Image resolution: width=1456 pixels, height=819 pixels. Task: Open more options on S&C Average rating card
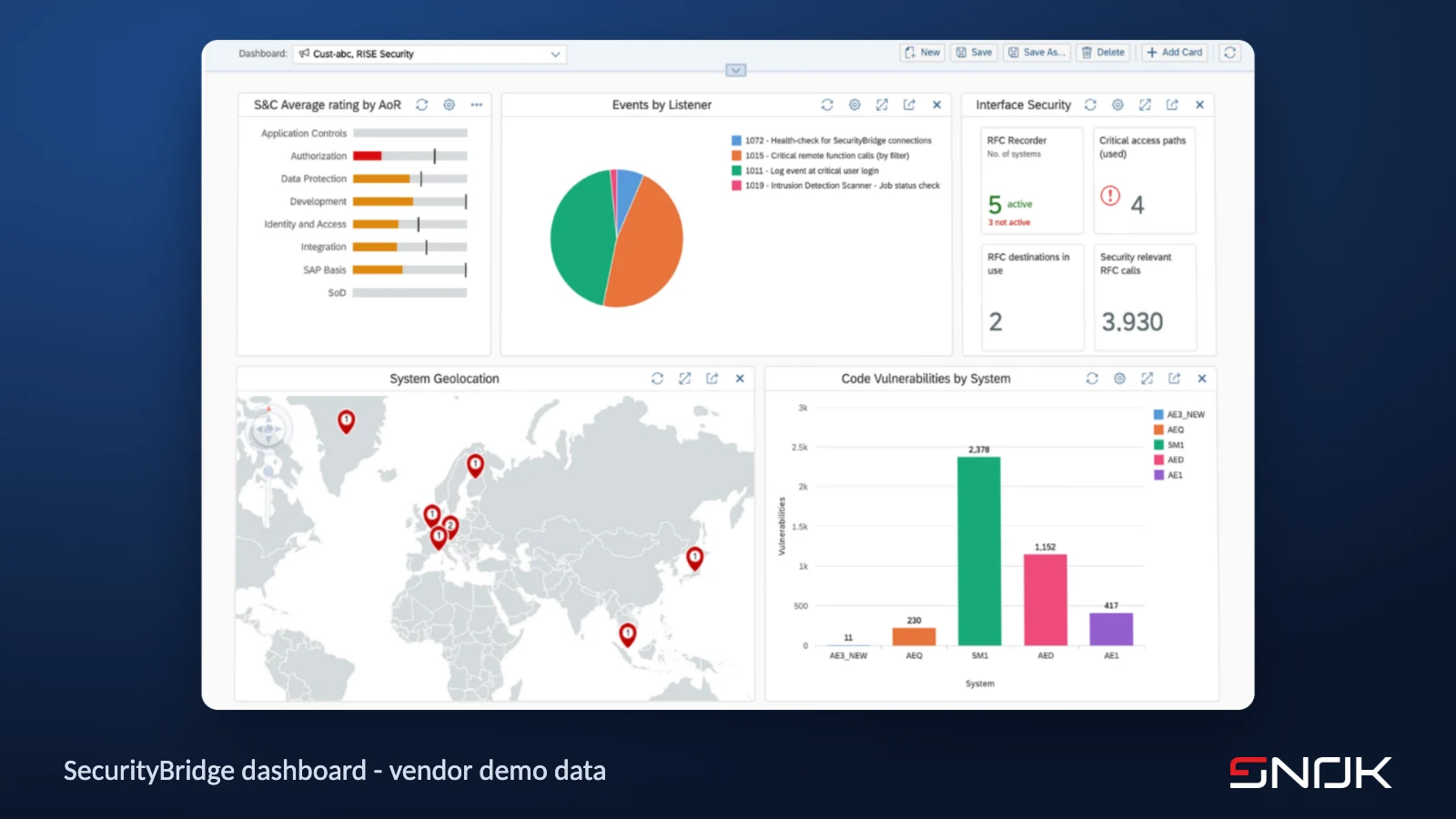pyautogui.click(x=476, y=105)
